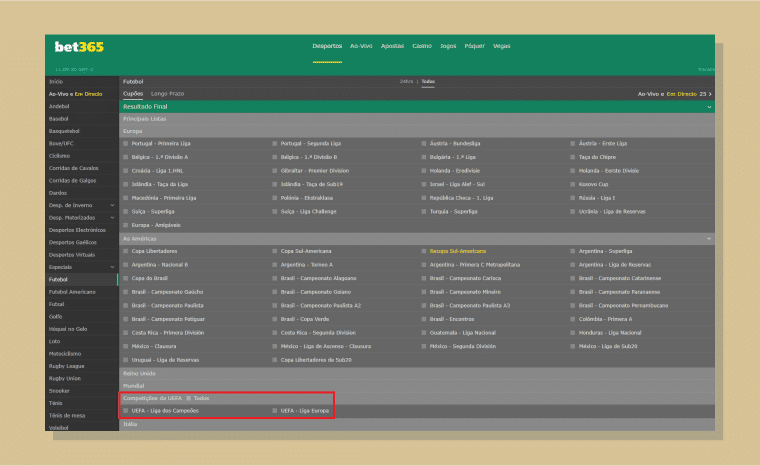This screenshot has height=466, width=760.
Task: Check Portugal - Segunda Liga checkbox
Action: (x=275, y=144)
